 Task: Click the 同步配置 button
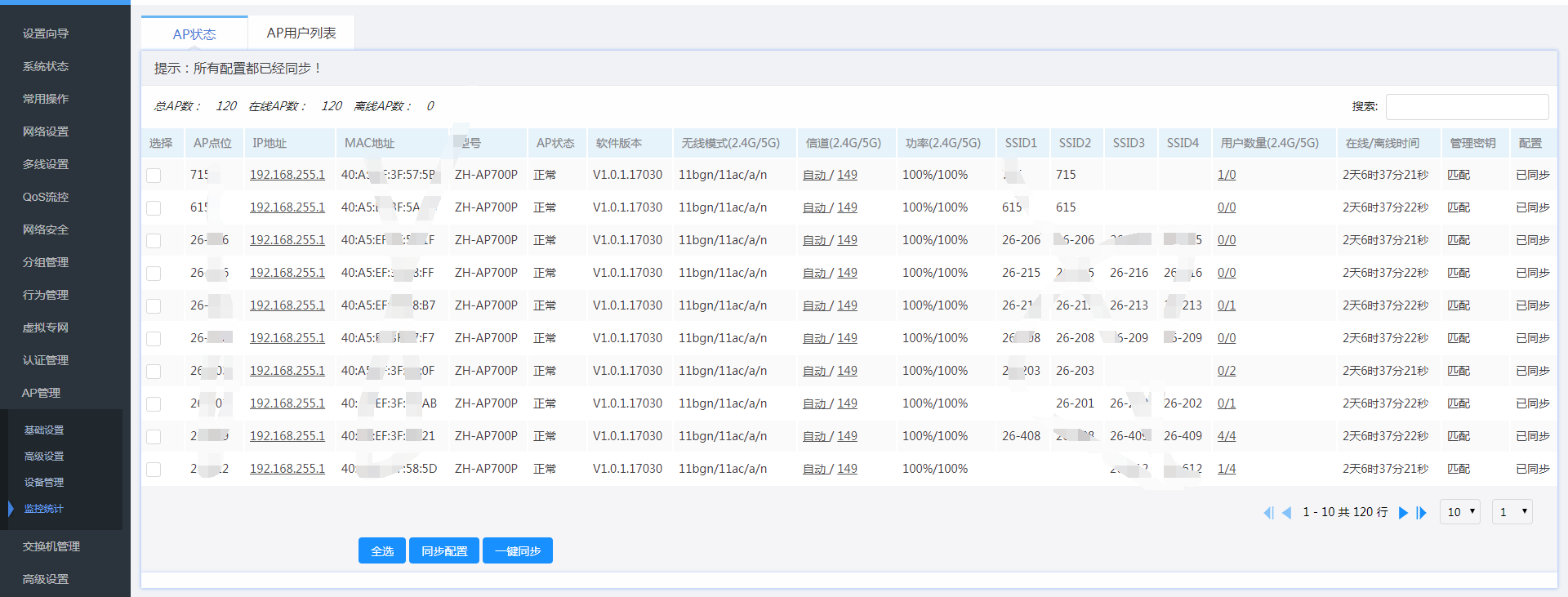[444, 551]
